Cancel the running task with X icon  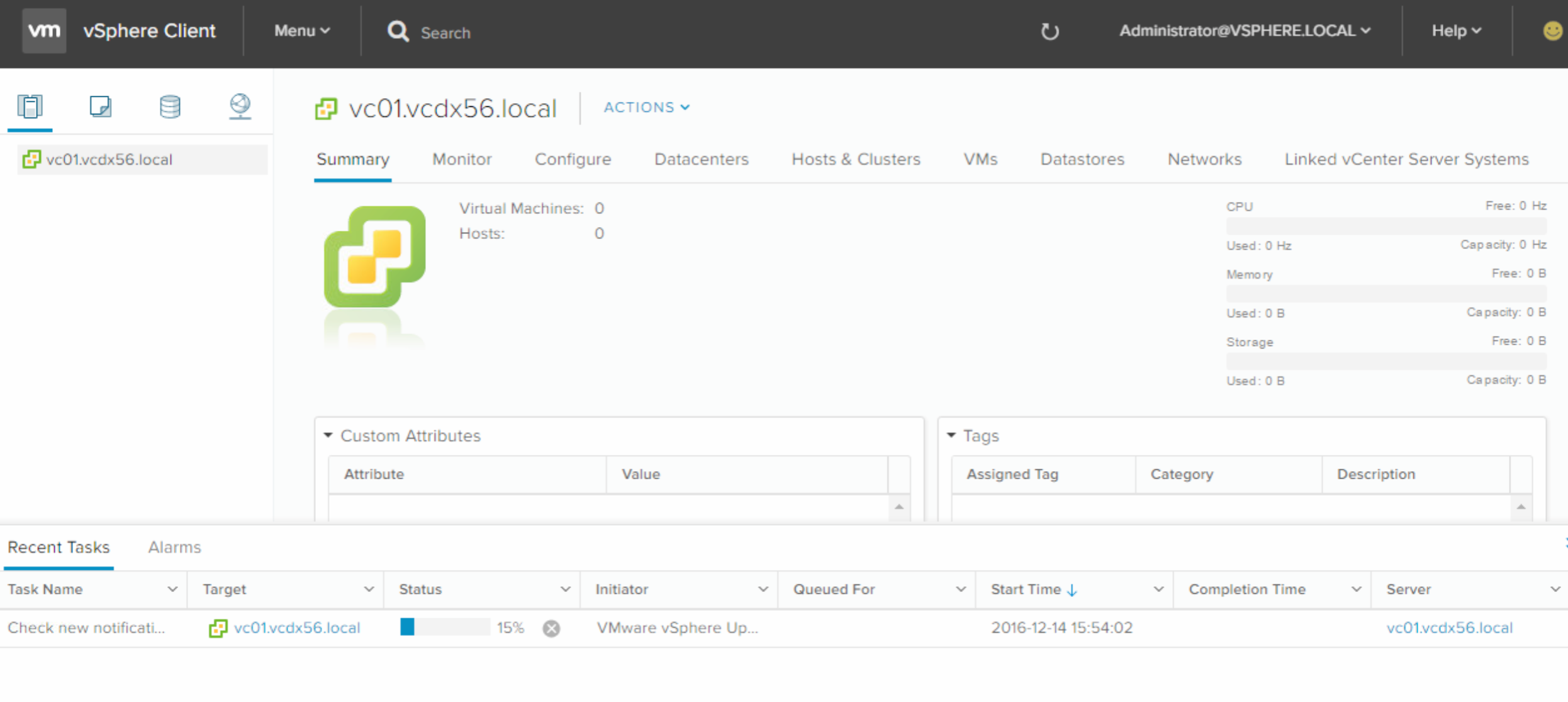click(551, 628)
